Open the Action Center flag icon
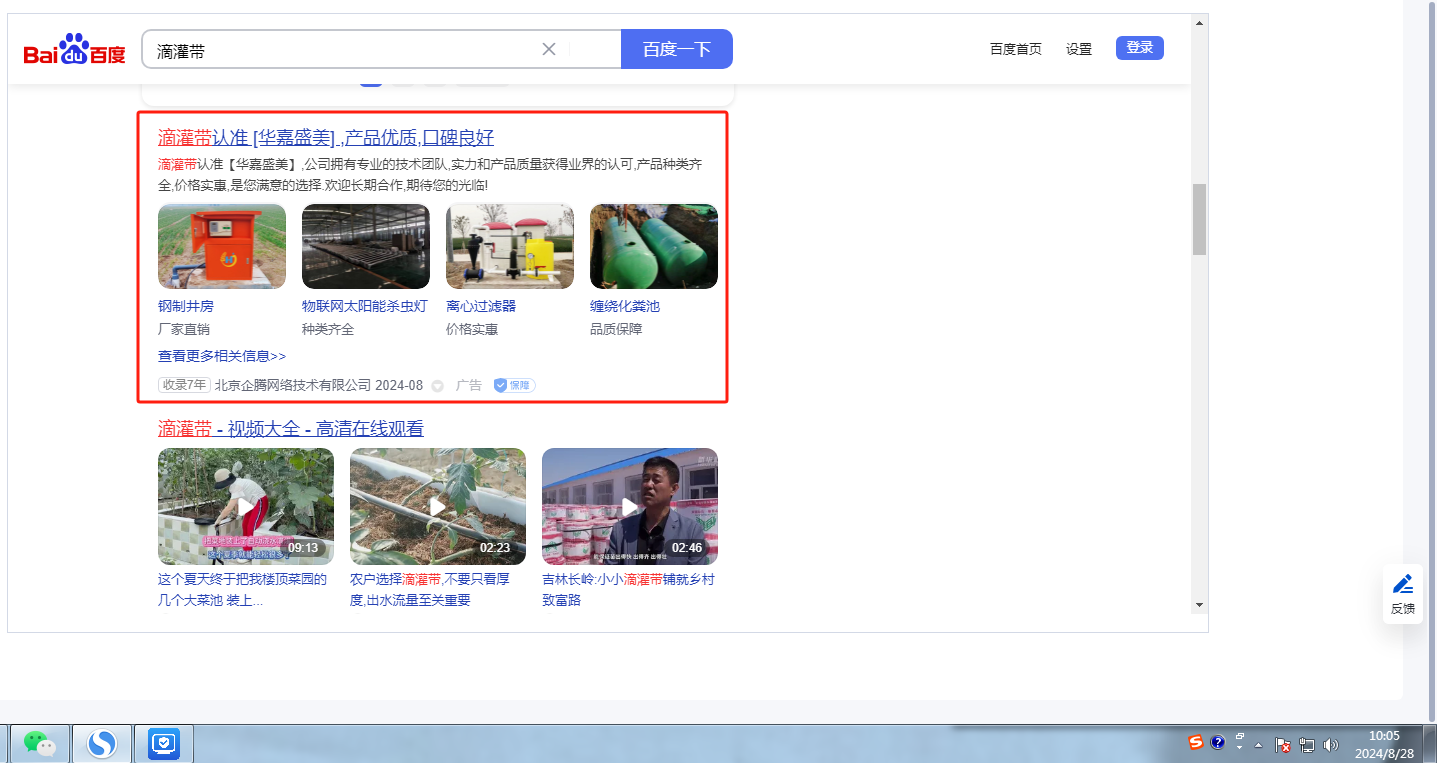1437x763 pixels. point(1283,744)
